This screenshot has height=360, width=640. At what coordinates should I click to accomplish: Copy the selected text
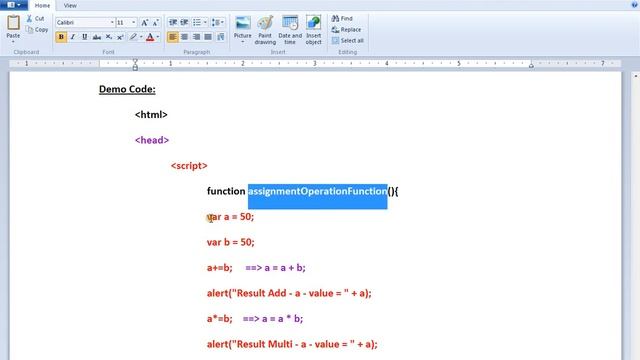[x=37, y=29]
